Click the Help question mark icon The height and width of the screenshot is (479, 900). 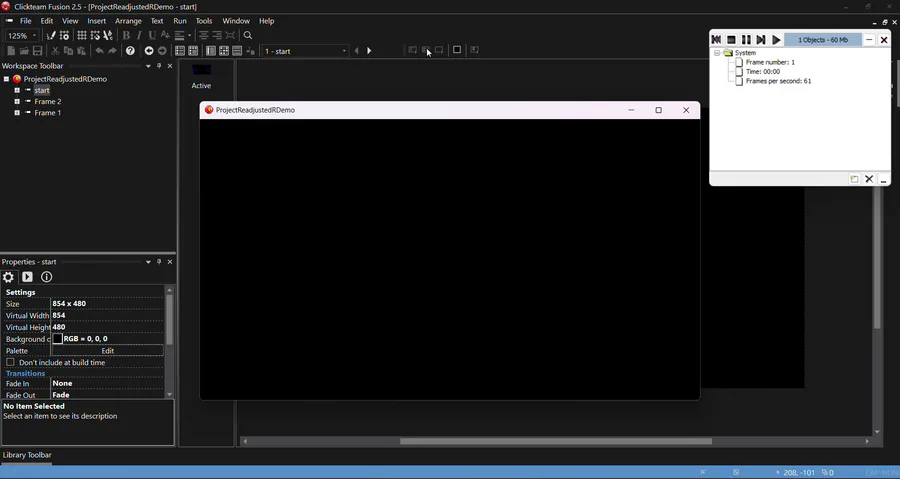pyautogui.click(x=130, y=51)
